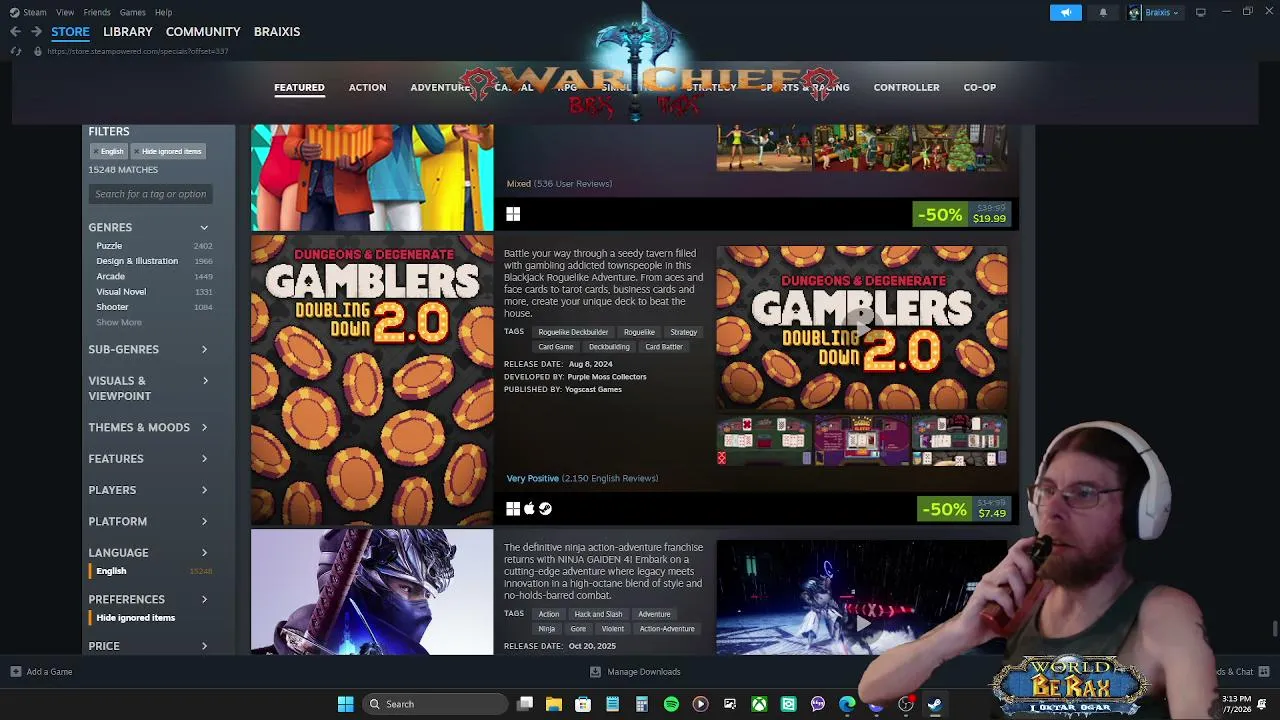Expand the Themes & Moods section

(148, 427)
